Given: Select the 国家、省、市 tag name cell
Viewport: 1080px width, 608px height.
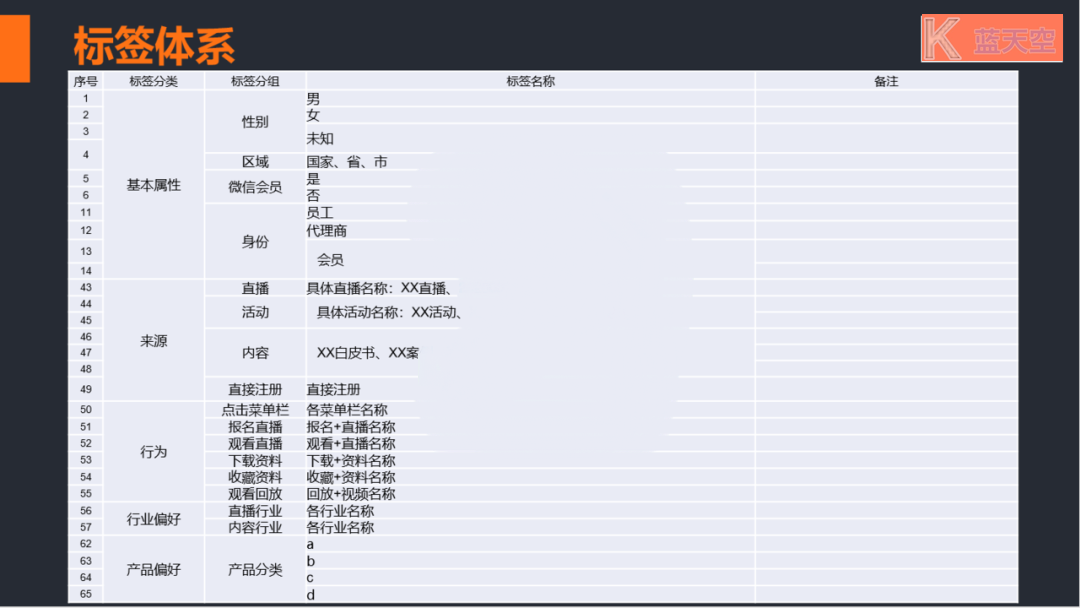Looking at the screenshot, I should [x=347, y=162].
